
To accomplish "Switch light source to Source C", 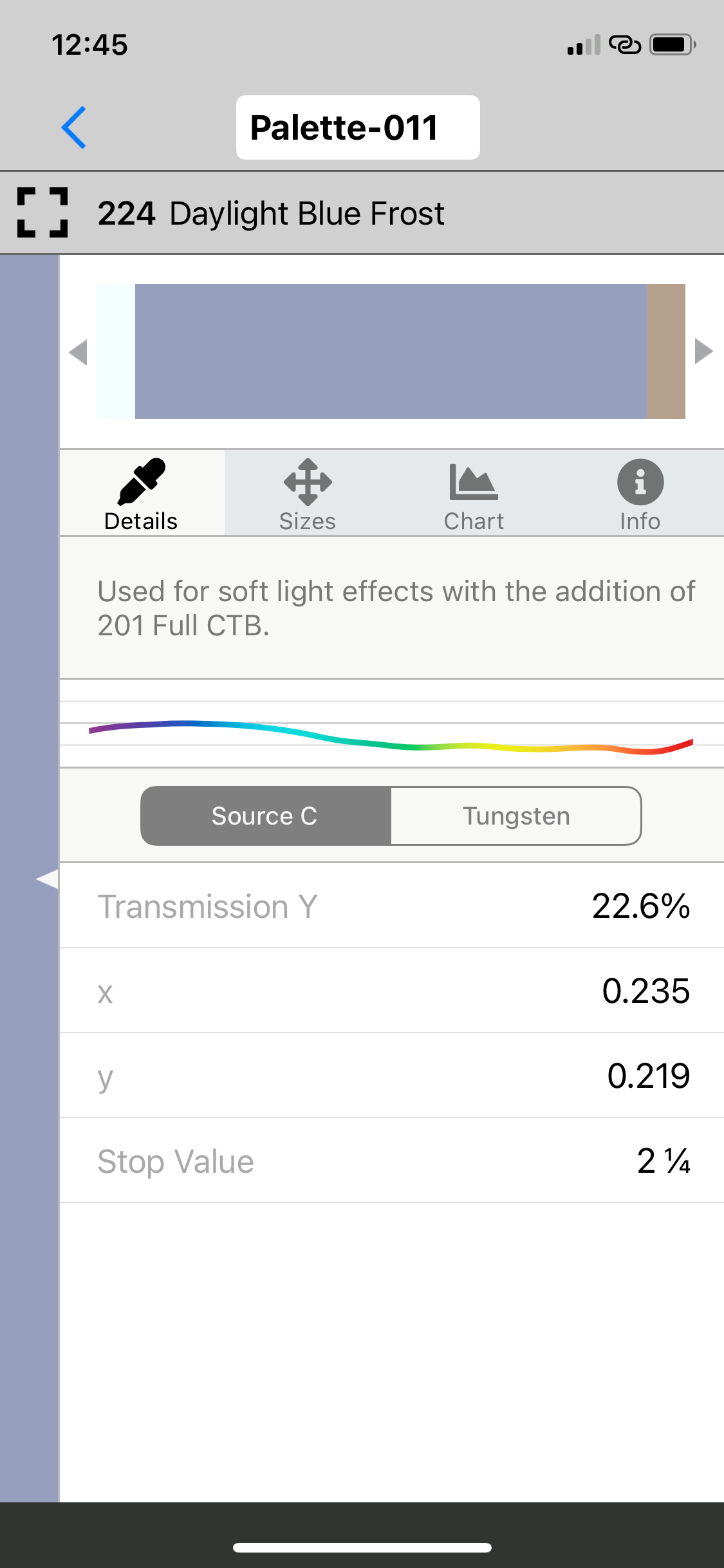I will [265, 816].
